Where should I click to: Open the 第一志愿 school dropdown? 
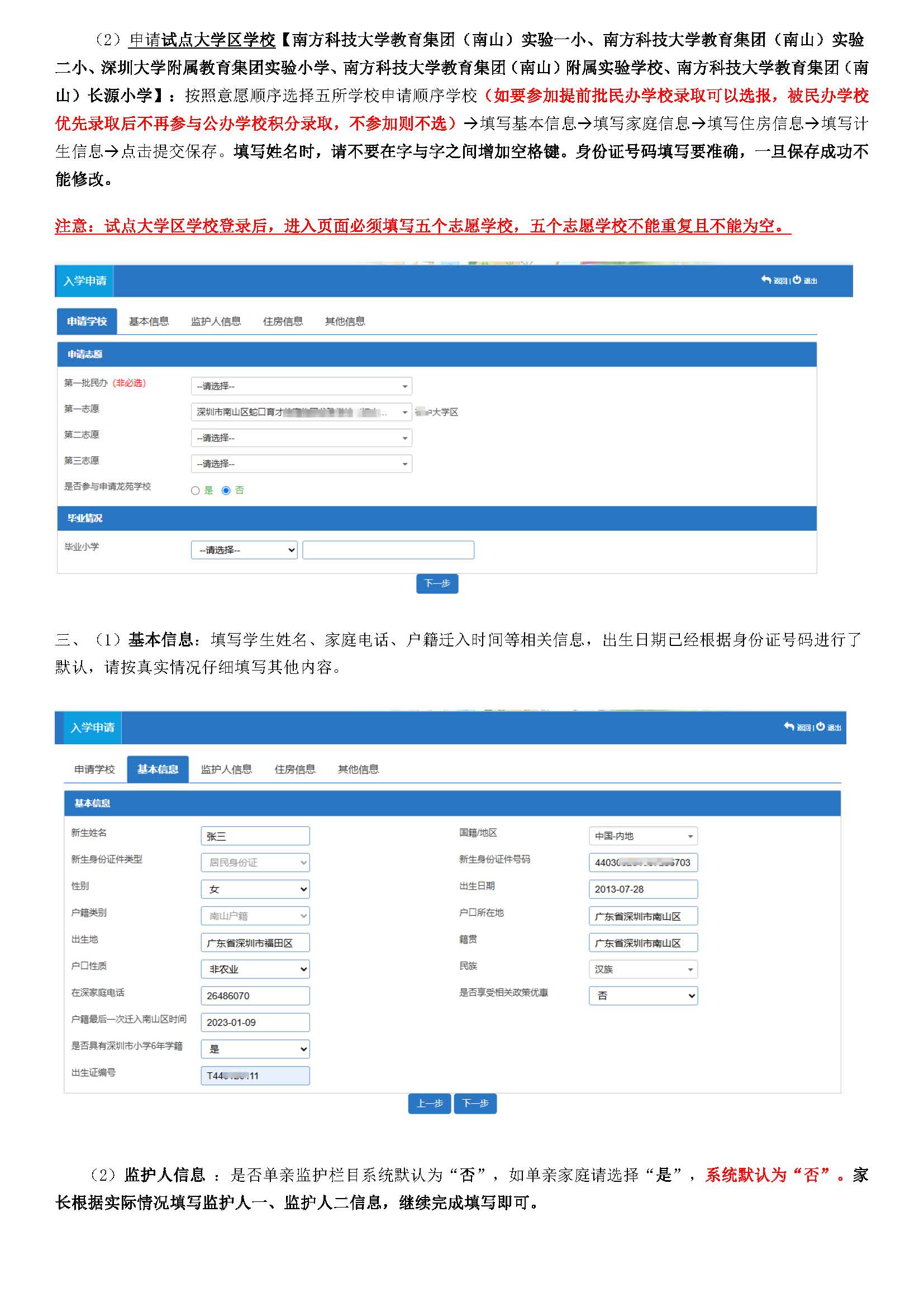(x=302, y=412)
